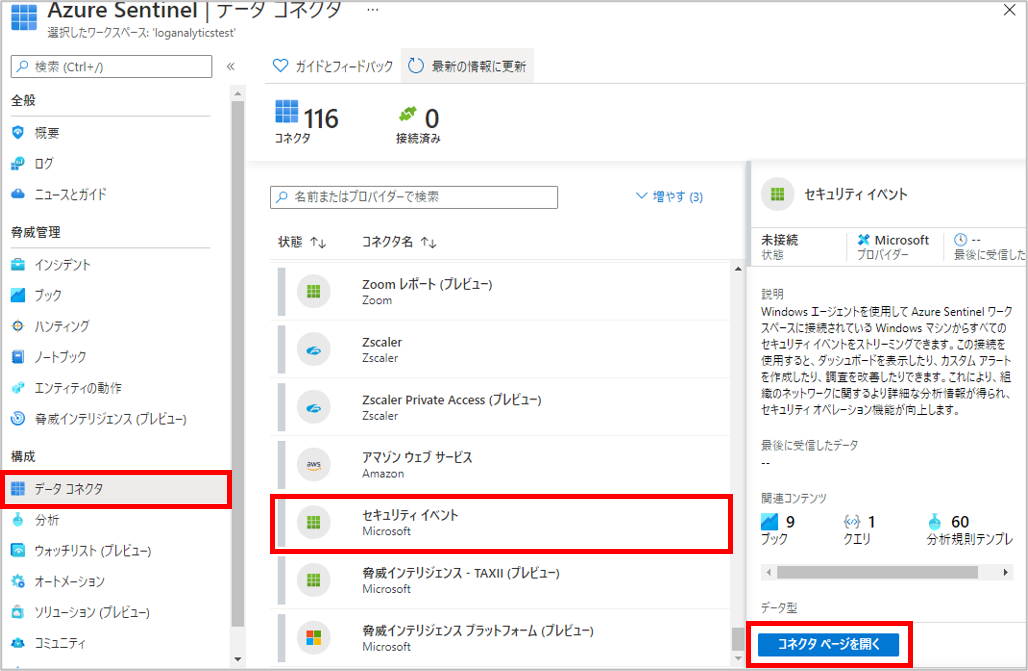Click the ガイドとフィードバック button

pyautogui.click(x=333, y=66)
